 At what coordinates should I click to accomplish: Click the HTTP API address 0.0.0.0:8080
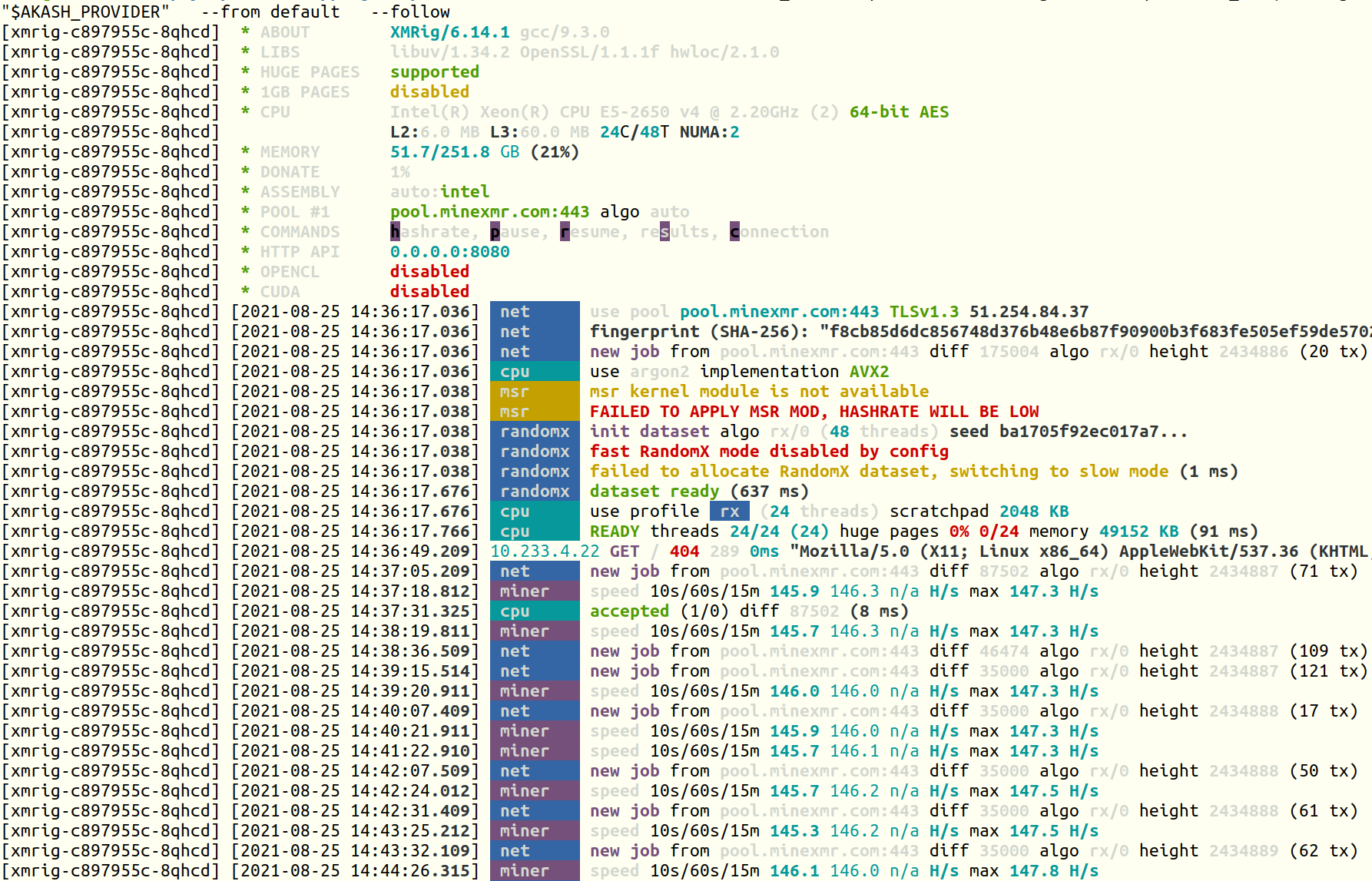tap(449, 252)
